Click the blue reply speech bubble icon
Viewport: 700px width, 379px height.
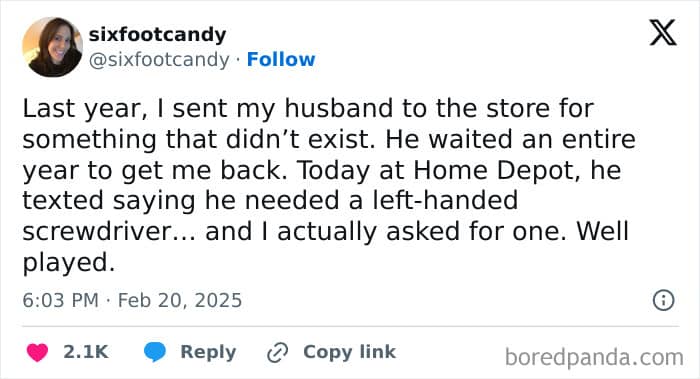point(155,352)
